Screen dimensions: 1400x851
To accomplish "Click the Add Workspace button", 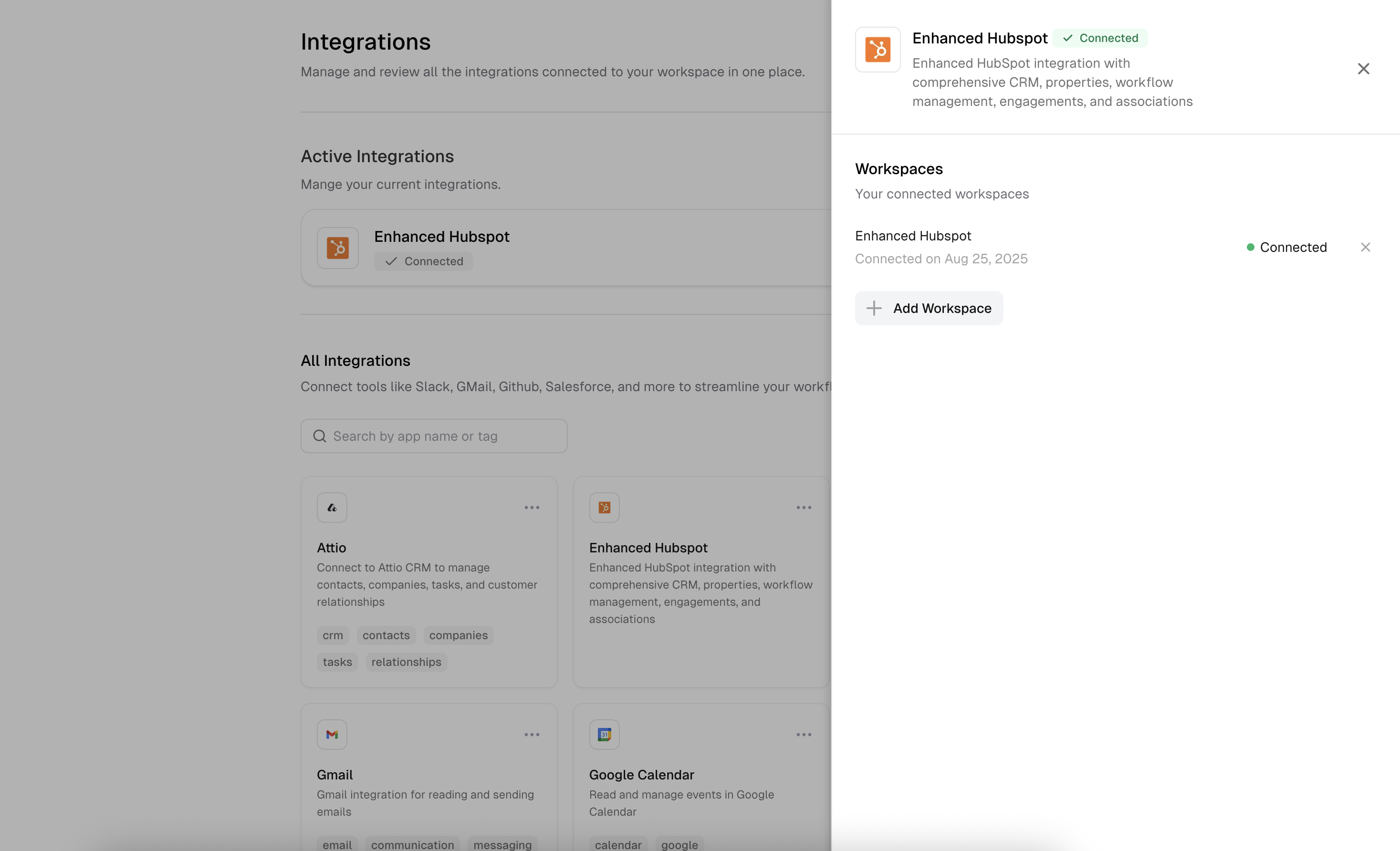I will click(x=929, y=308).
